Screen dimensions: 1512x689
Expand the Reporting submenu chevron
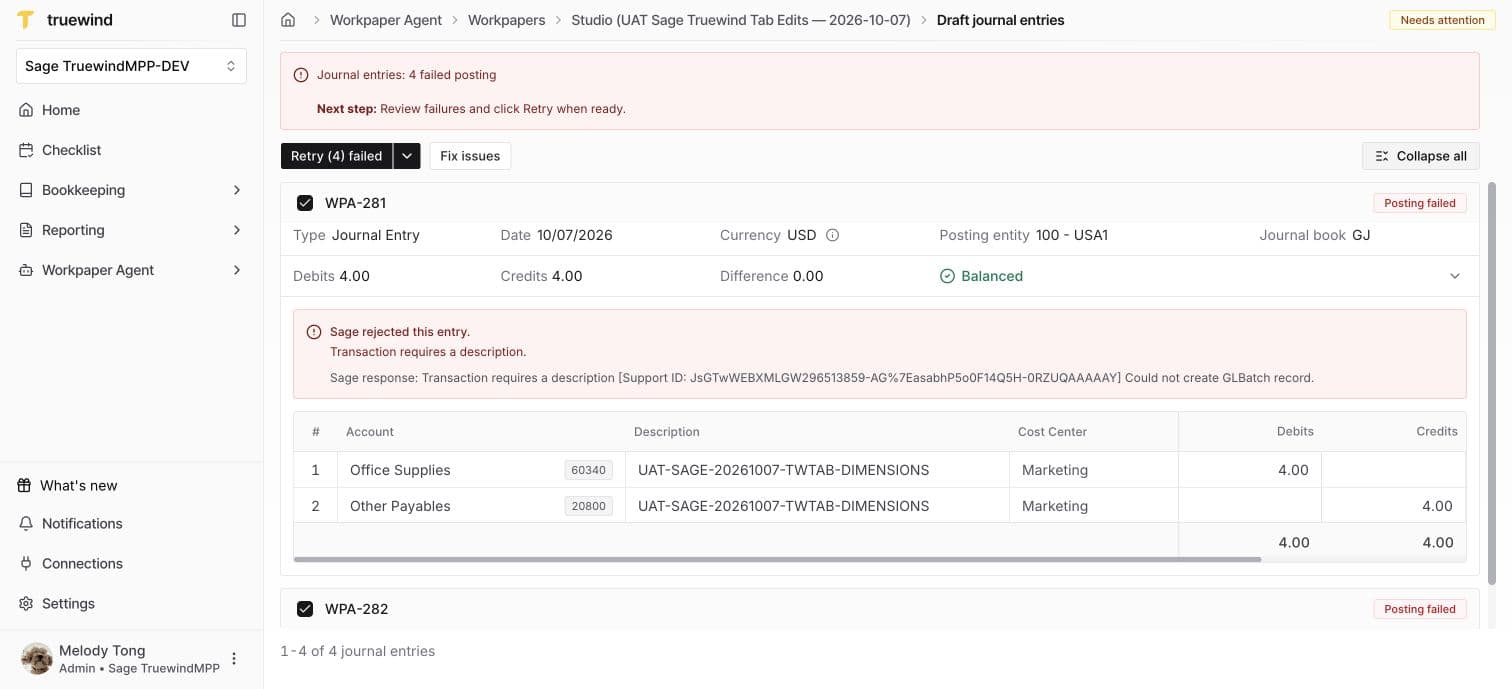point(237,230)
